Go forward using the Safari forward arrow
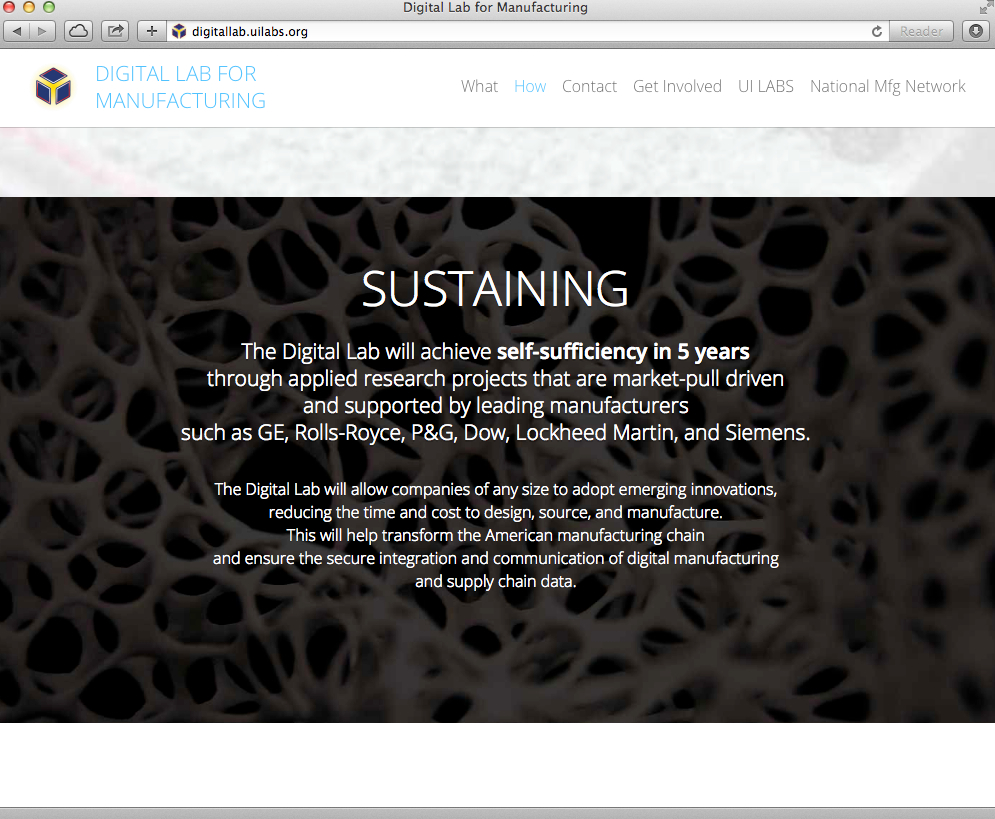Screen dimensions: 995x819 [x=43, y=31]
